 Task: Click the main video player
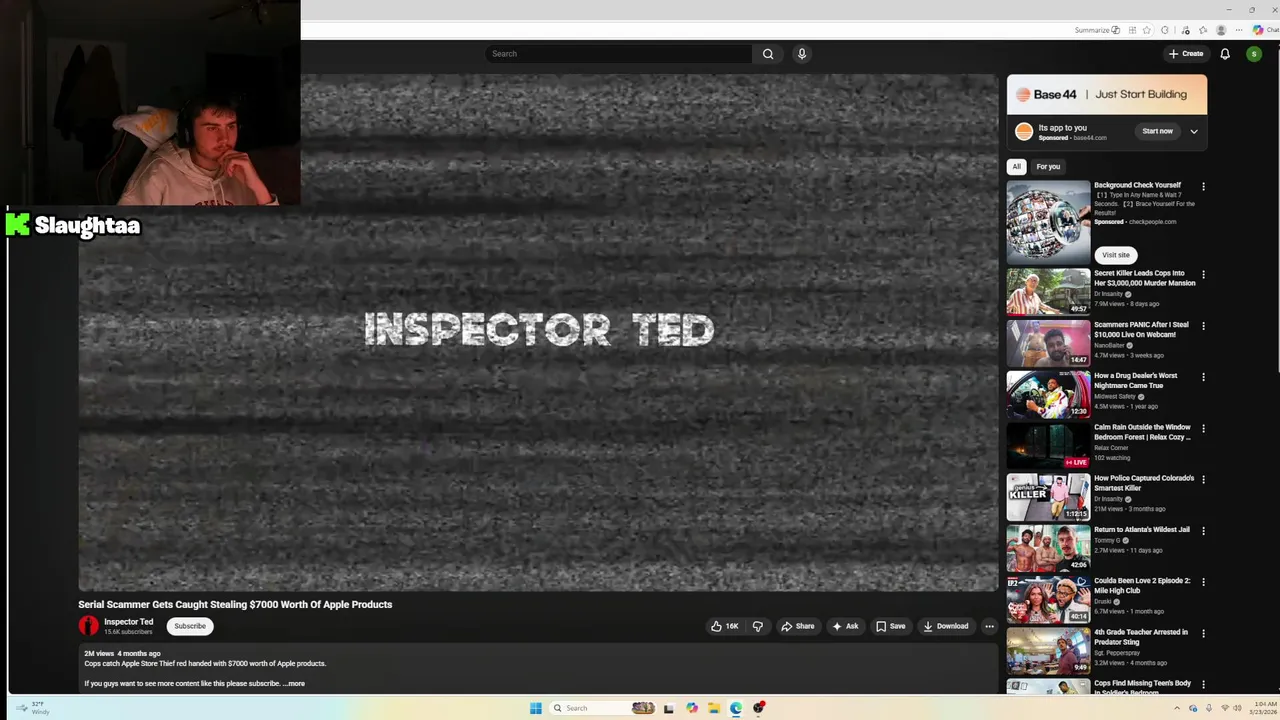[x=538, y=332]
